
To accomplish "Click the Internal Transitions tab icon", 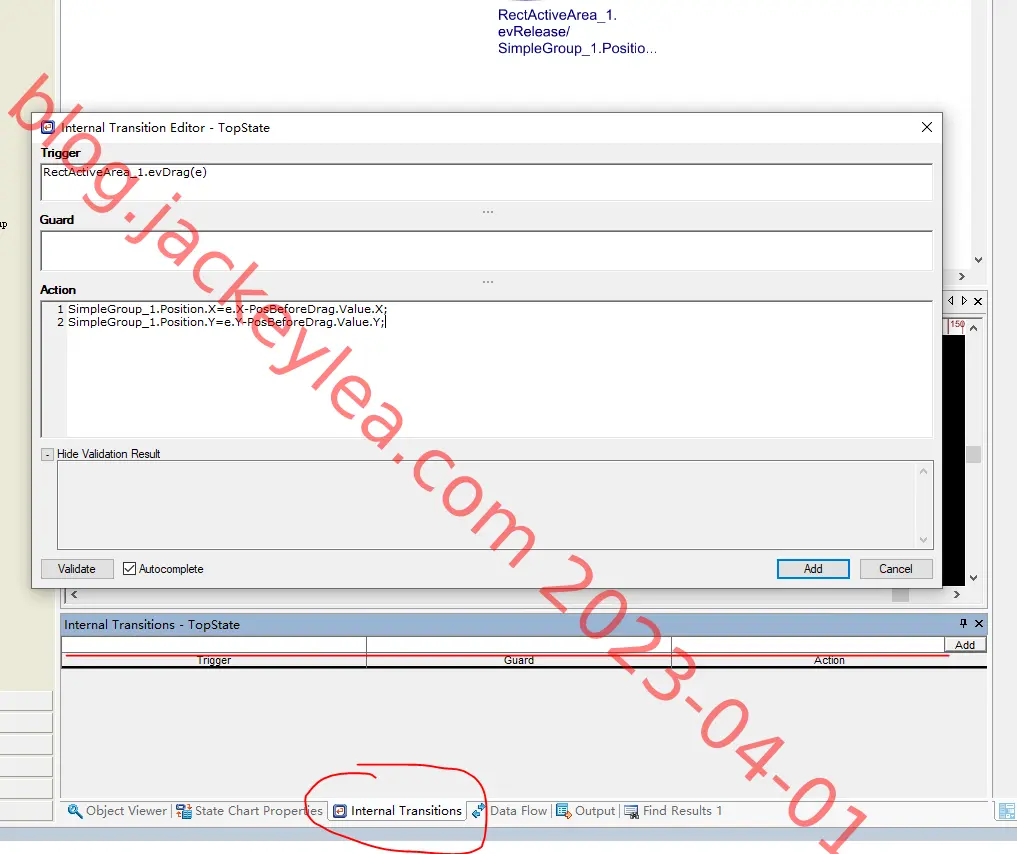I will point(340,811).
